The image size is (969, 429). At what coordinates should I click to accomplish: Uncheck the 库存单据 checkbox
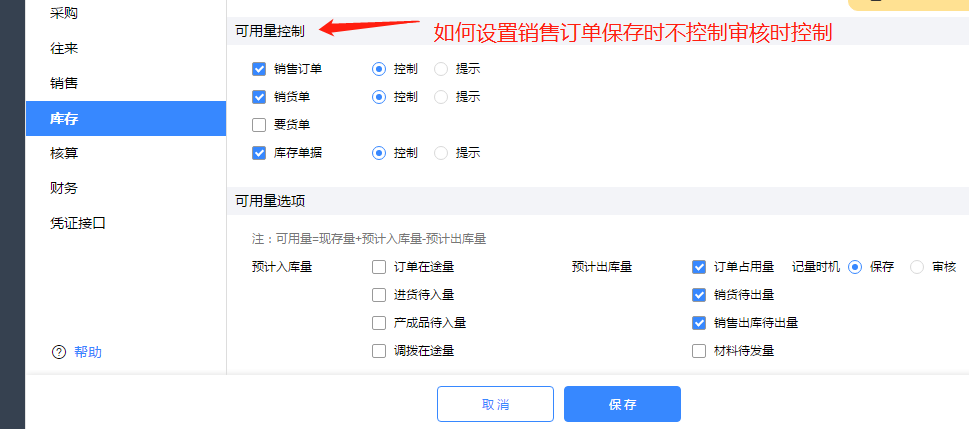[x=259, y=153]
